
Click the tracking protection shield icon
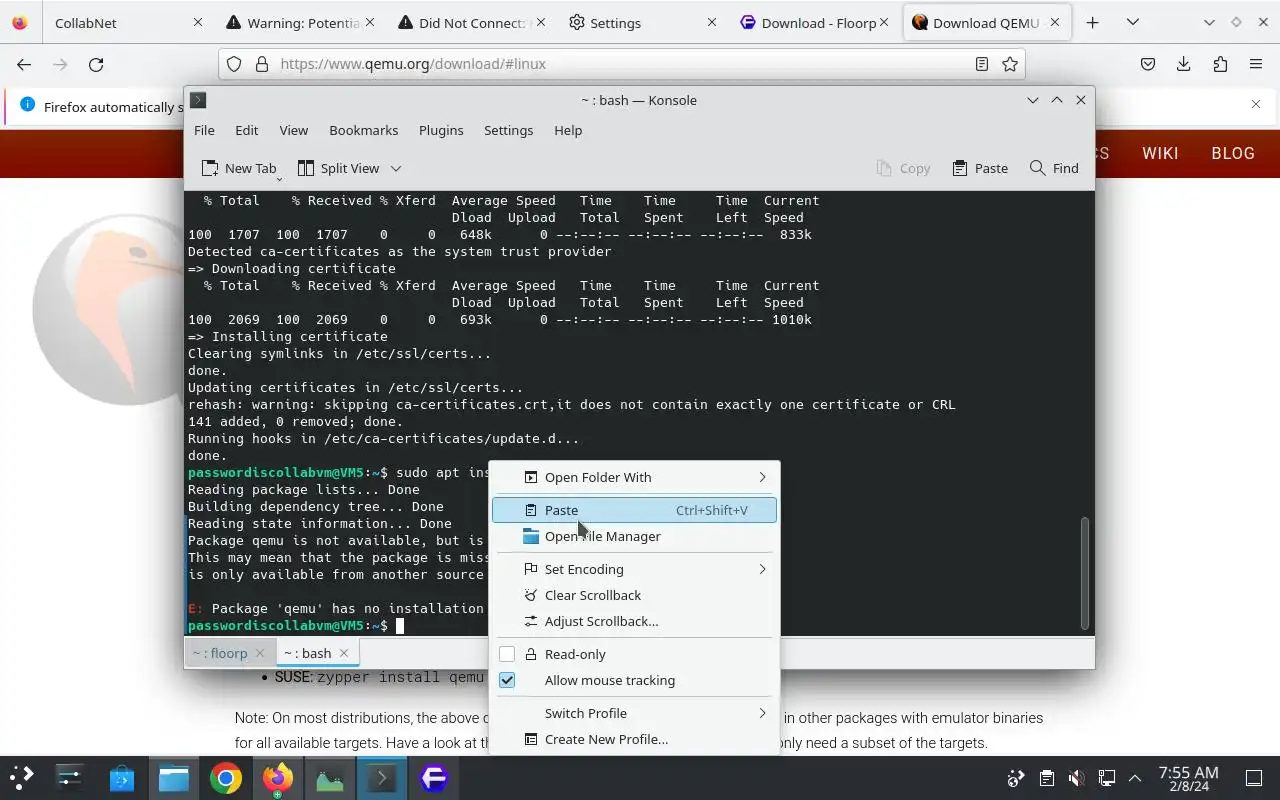tap(234, 64)
